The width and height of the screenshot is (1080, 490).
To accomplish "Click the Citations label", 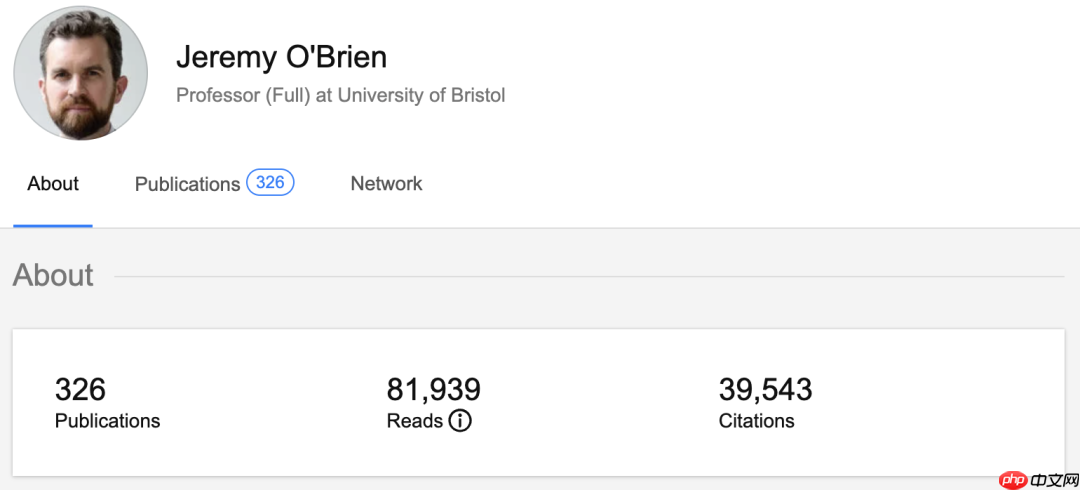I will [x=756, y=421].
